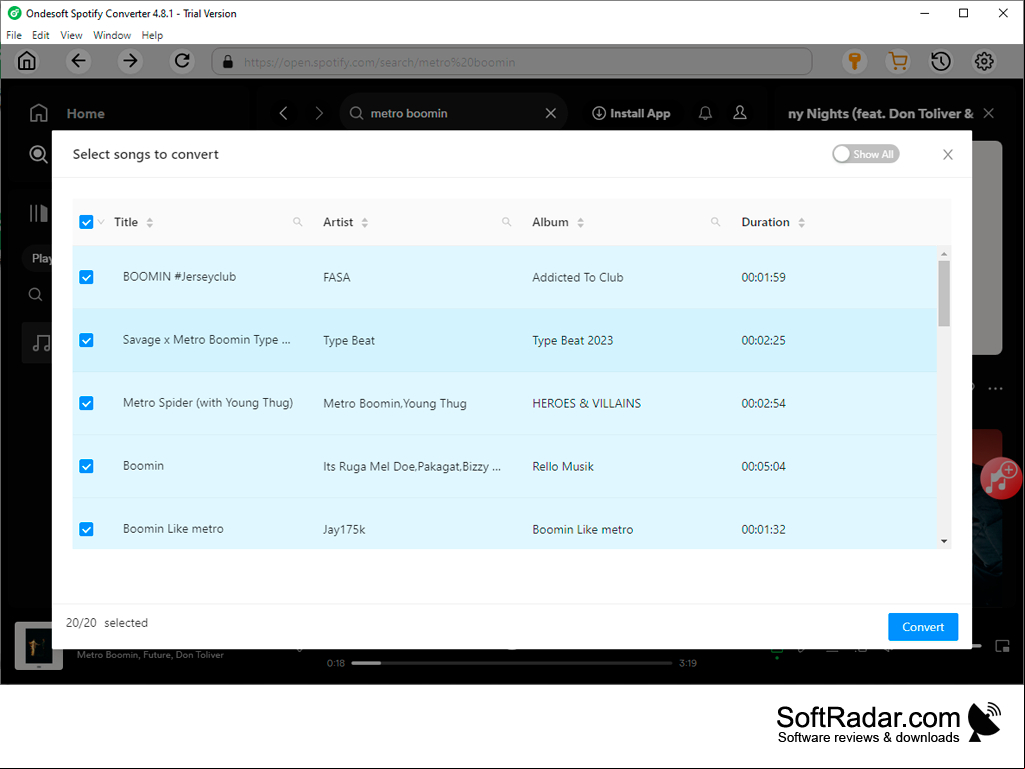Open the conversion history clock icon
1025x769 pixels.
[941, 61]
